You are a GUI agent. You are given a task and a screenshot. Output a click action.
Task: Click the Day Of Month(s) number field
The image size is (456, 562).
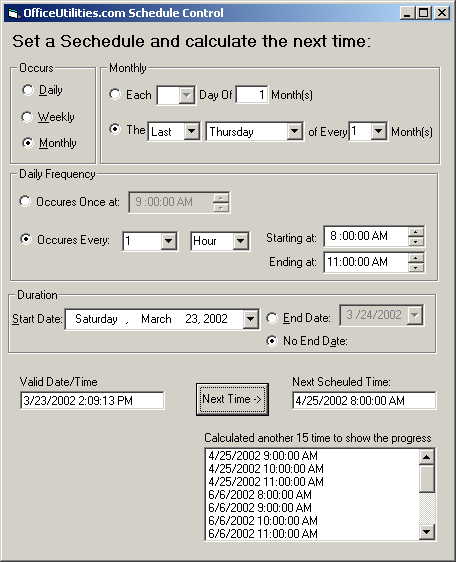pos(252,95)
